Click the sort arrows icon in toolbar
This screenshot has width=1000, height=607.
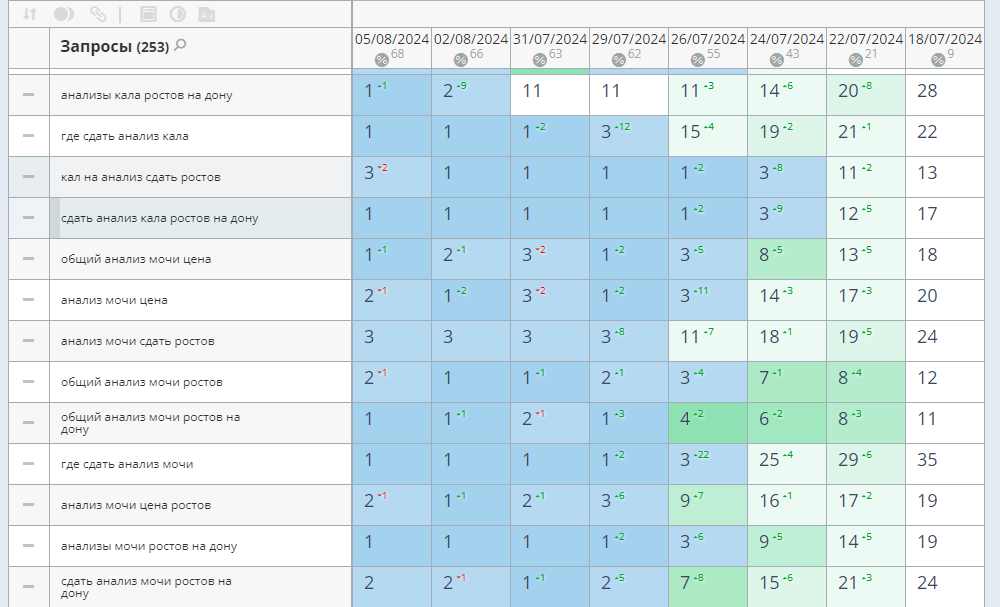point(30,14)
